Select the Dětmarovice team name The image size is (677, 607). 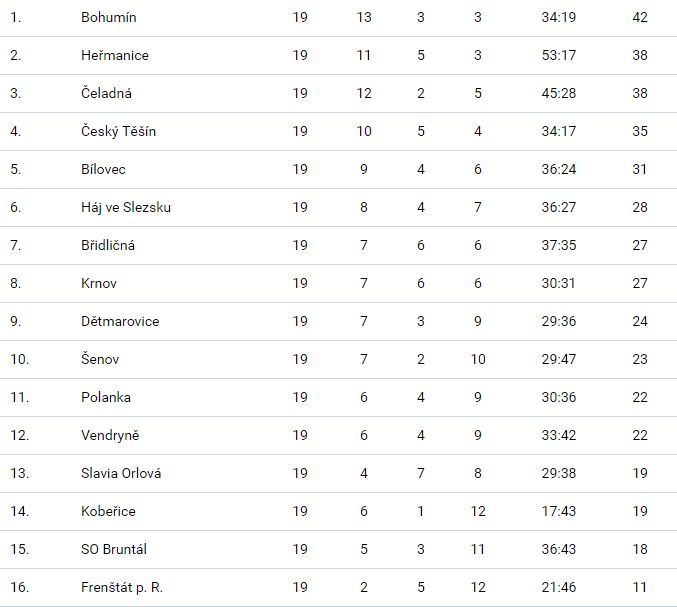point(120,322)
